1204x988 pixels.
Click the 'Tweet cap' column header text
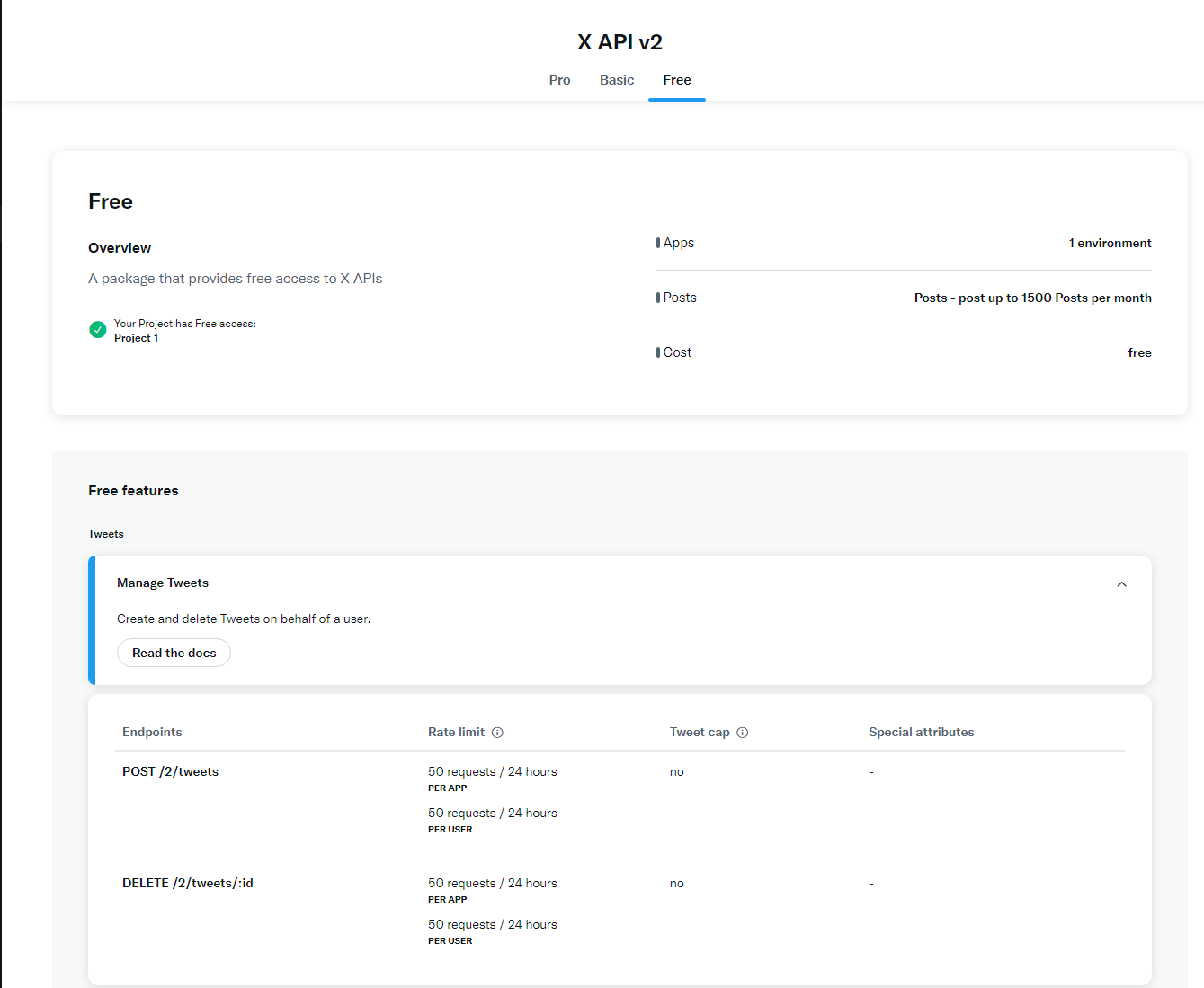[x=700, y=732]
